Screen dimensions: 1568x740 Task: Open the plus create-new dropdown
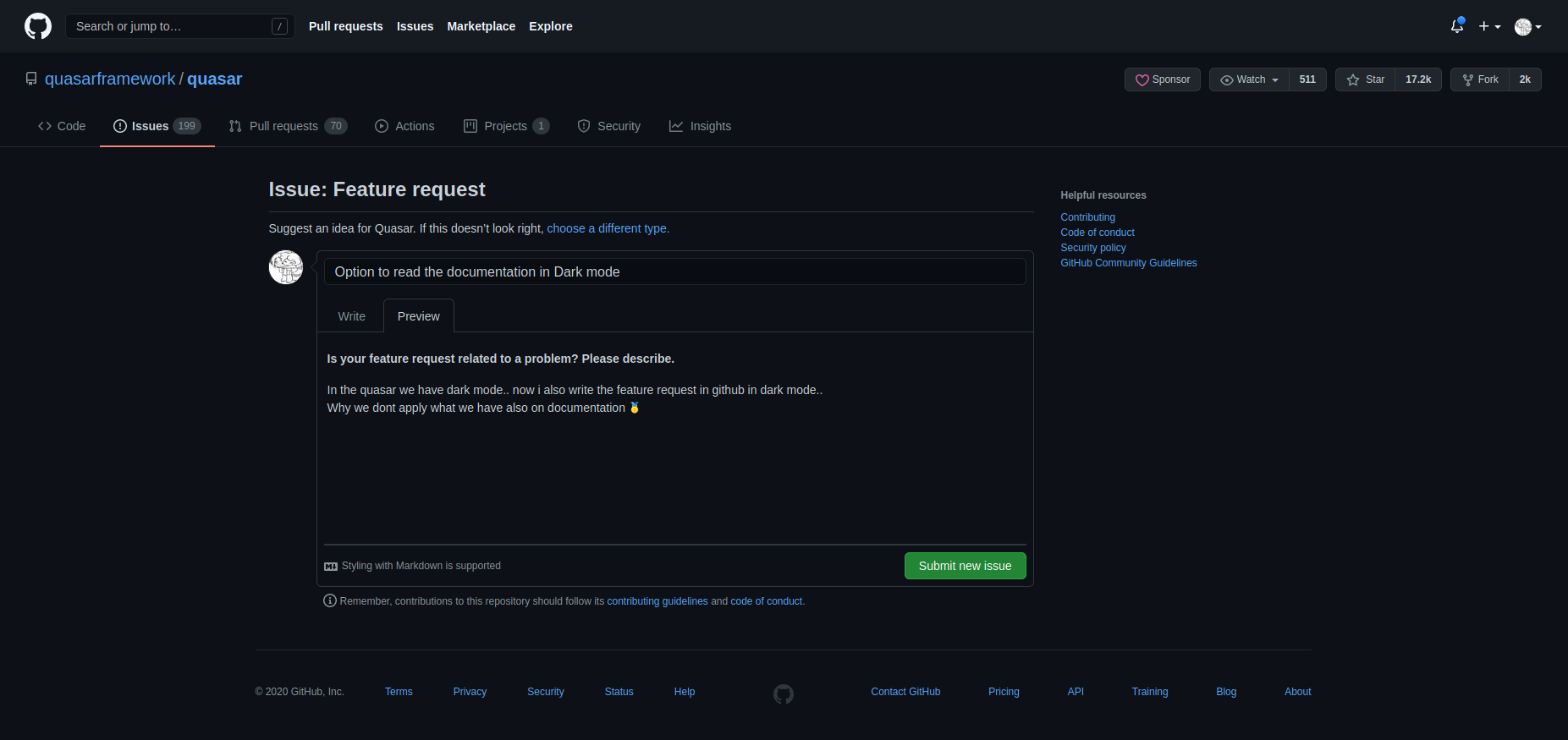pyautogui.click(x=1489, y=26)
